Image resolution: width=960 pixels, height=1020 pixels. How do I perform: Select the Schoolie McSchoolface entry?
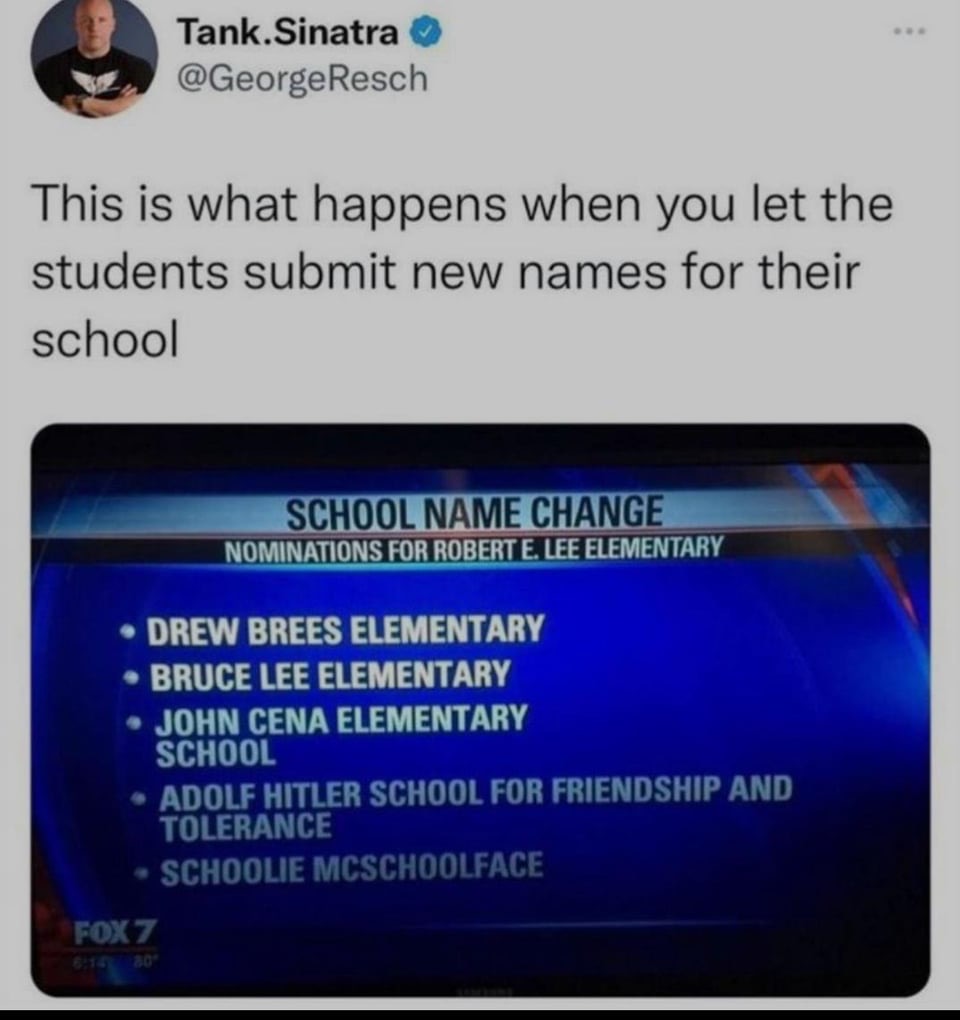pyautogui.click(x=352, y=868)
